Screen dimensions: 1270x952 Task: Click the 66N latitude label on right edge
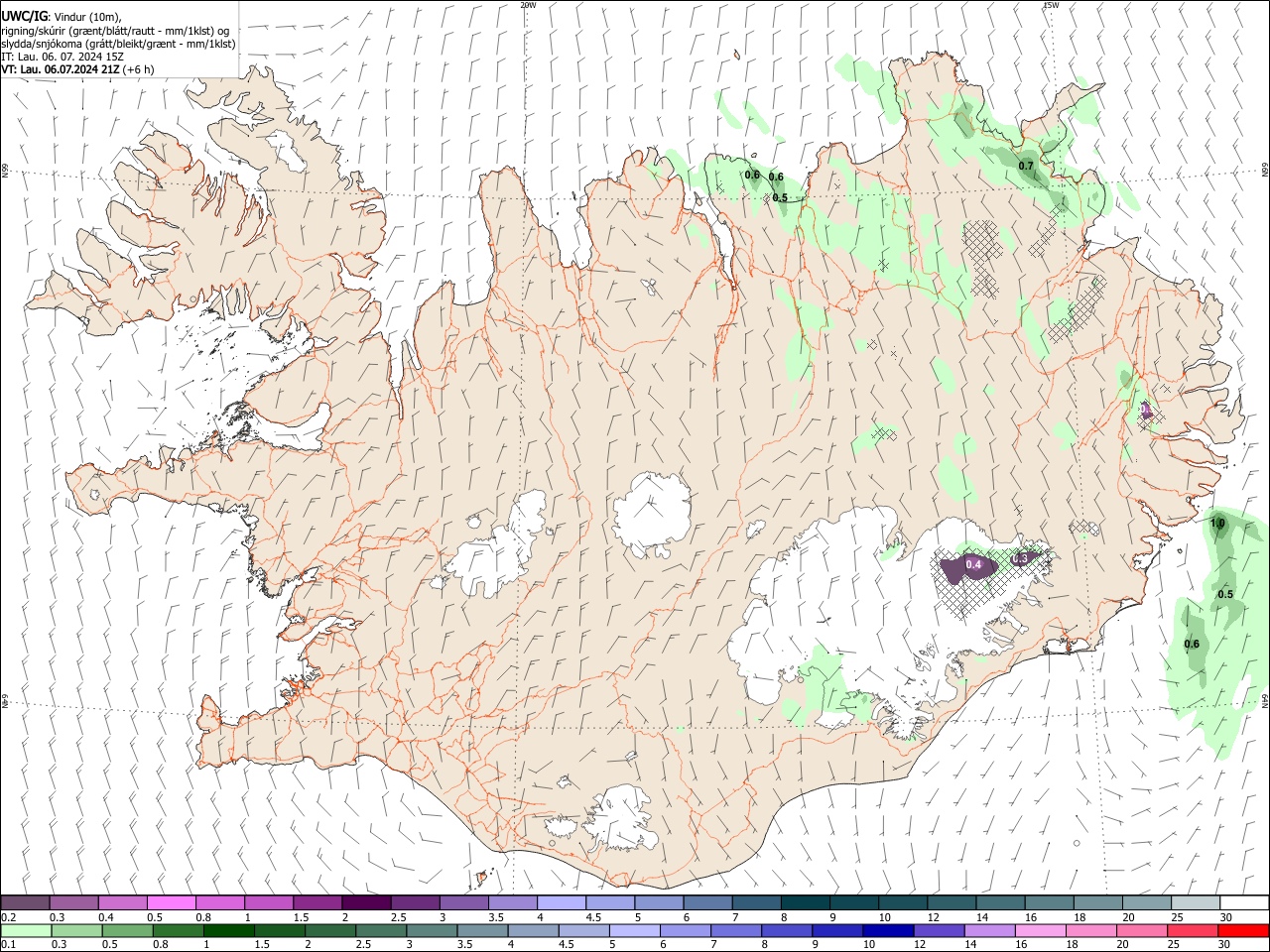click(1265, 170)
